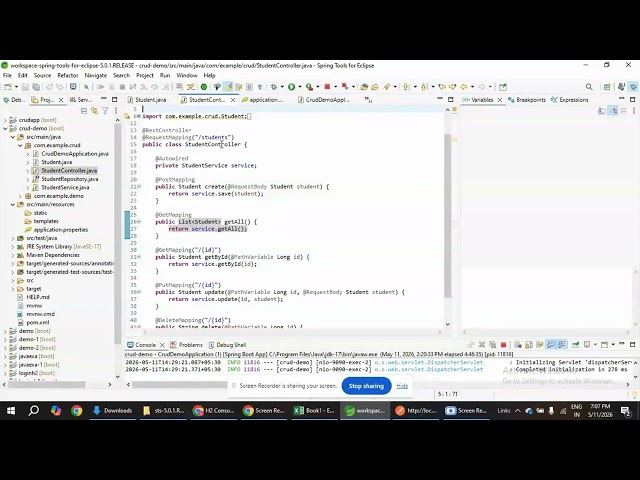Toggle Show Console When Standard Out Changes

tap(551, 345)
